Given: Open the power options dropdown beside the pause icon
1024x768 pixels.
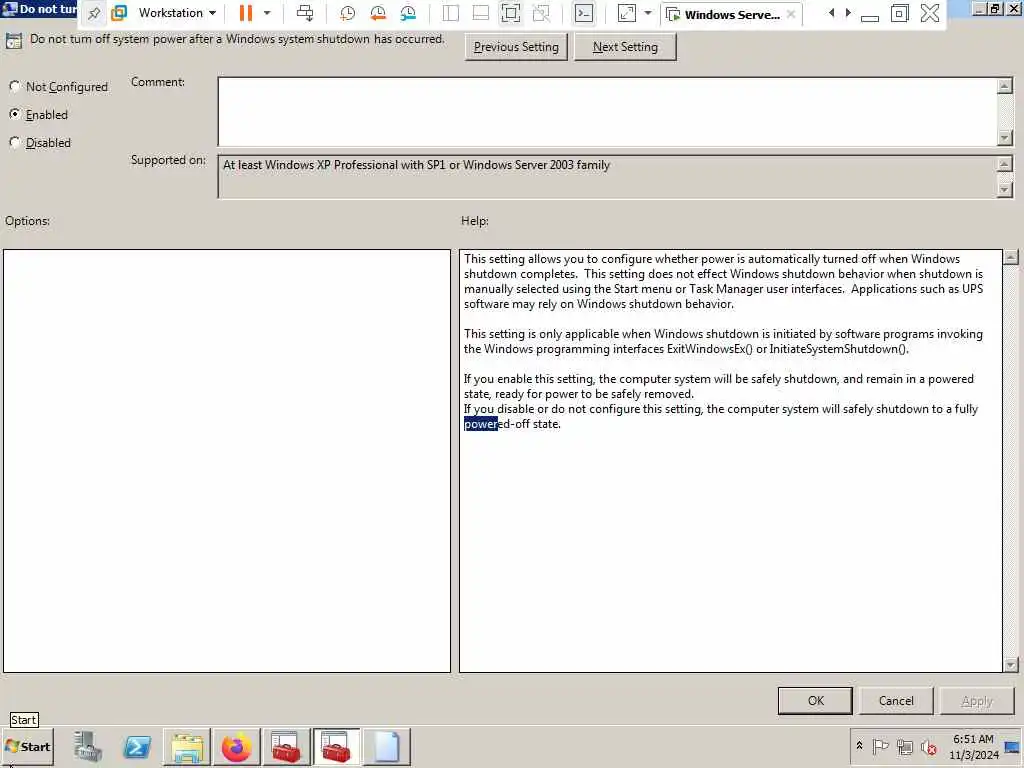Looking at the screenshot, I should click(x=266, y=13).
